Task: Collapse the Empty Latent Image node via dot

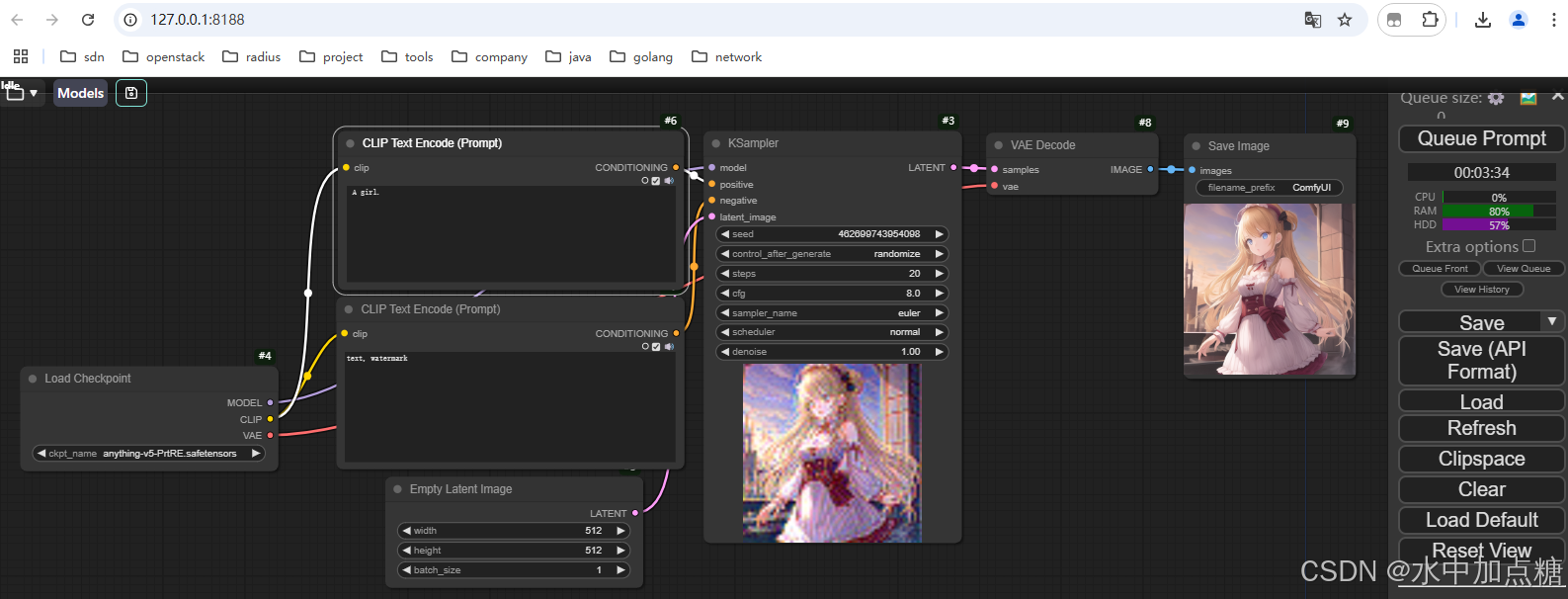Action: (398, 489)
